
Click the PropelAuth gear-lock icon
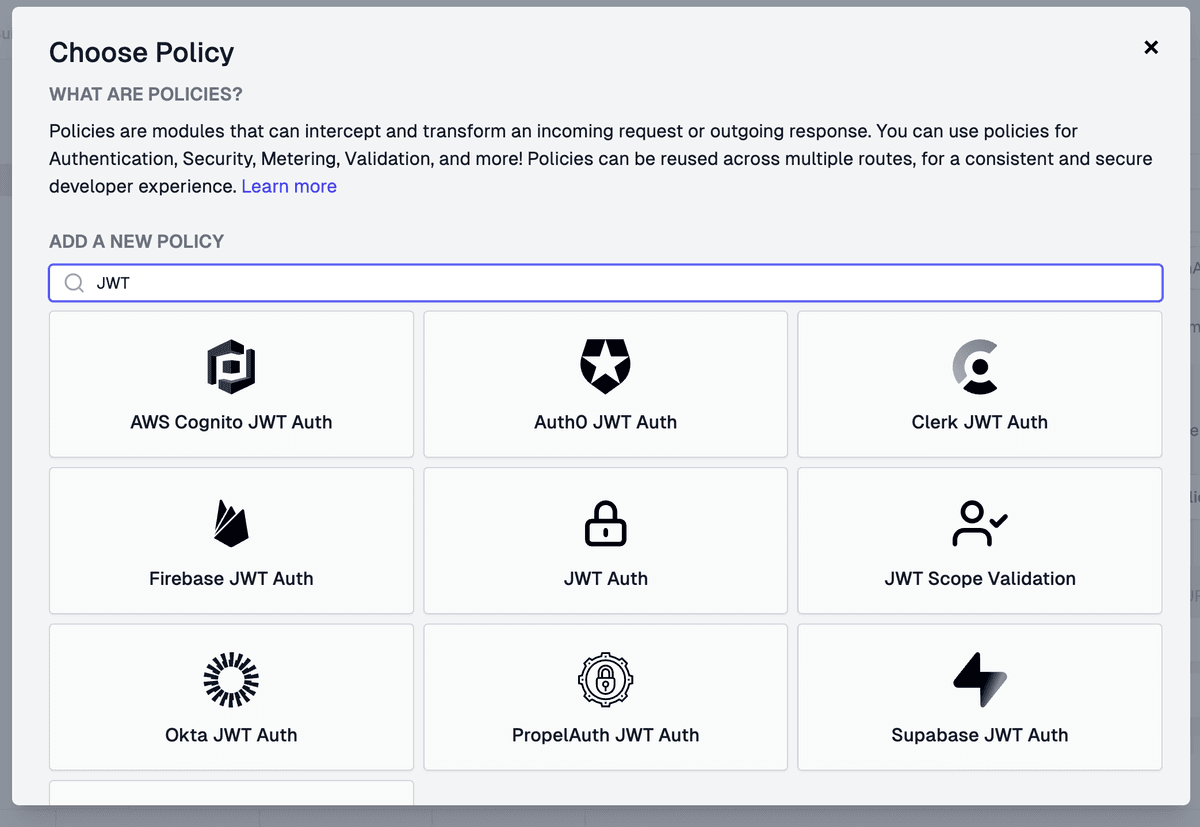[605, 679]
